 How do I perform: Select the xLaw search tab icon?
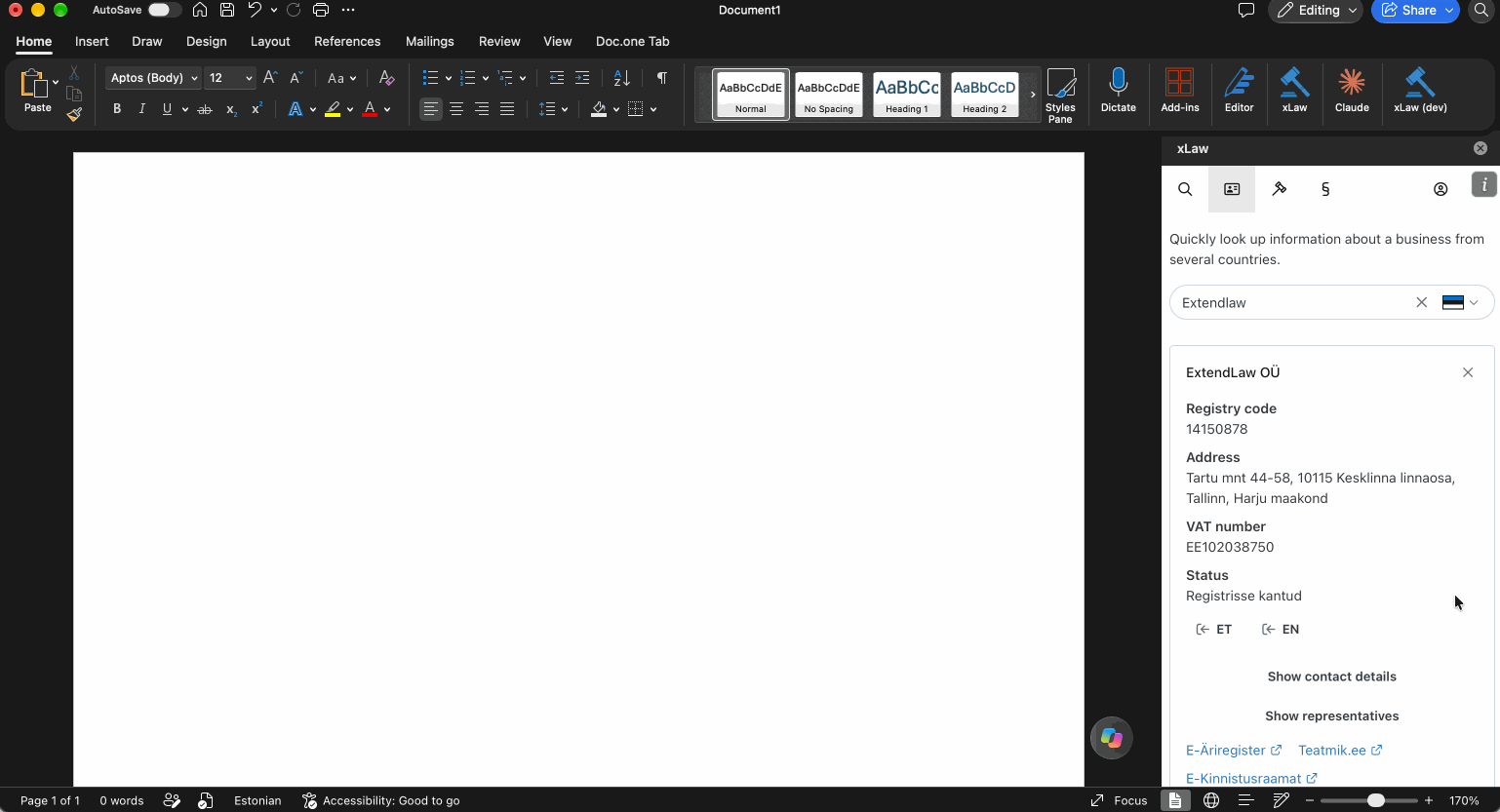(x=1185, y=189)
